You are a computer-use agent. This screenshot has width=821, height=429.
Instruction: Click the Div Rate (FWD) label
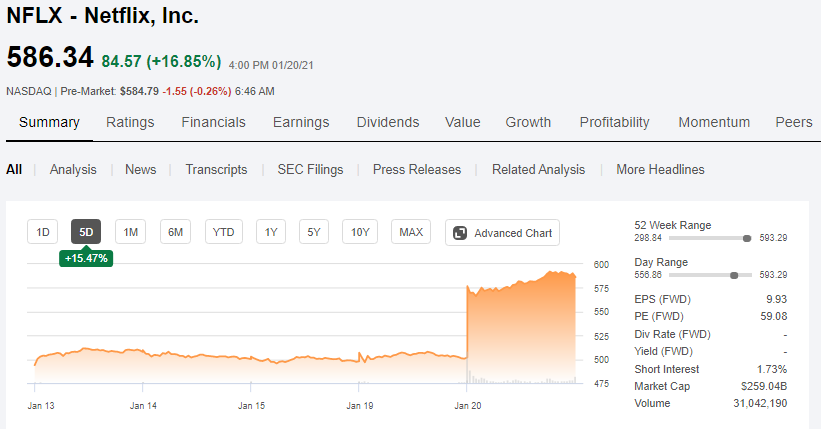[672, 334]
